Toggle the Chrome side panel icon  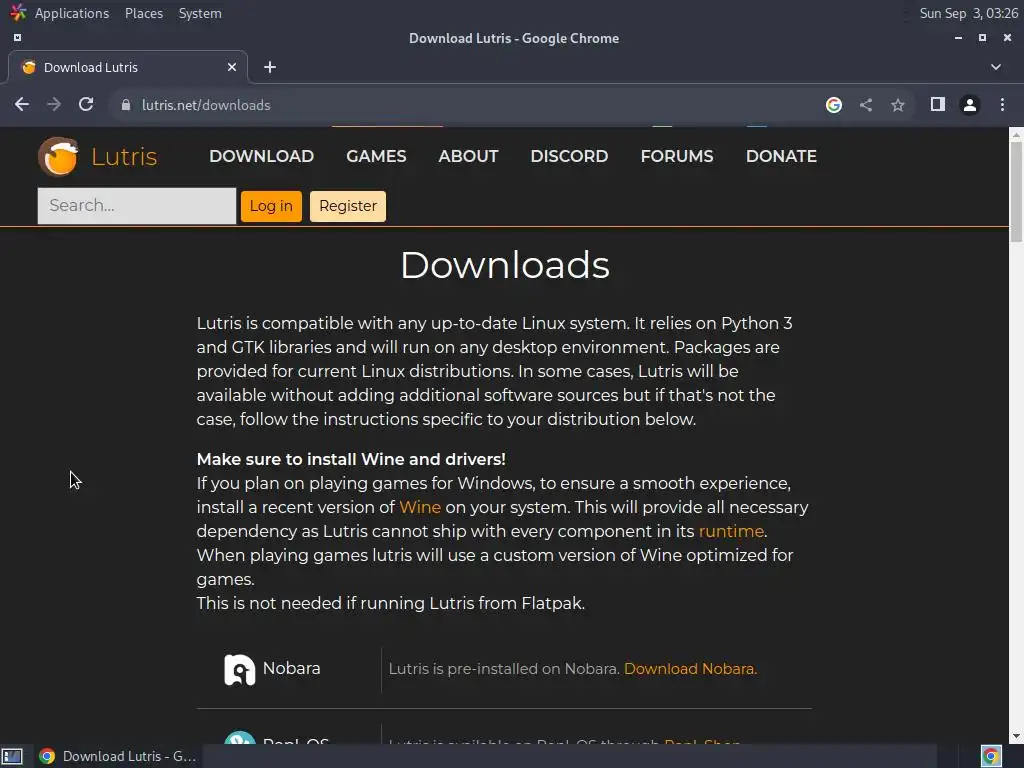point(938,104)
